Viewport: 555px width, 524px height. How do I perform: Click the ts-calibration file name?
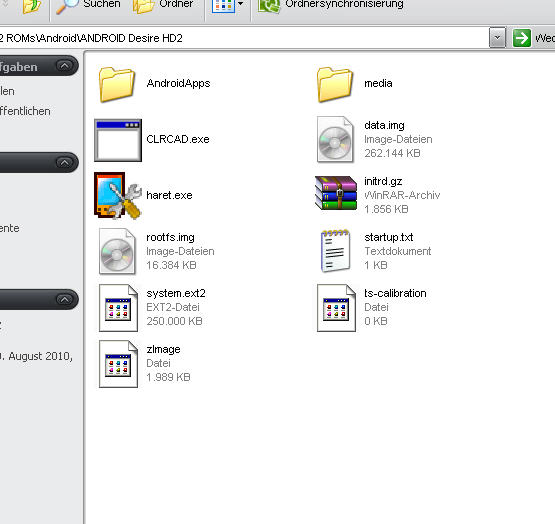click(x=395, y=293)
